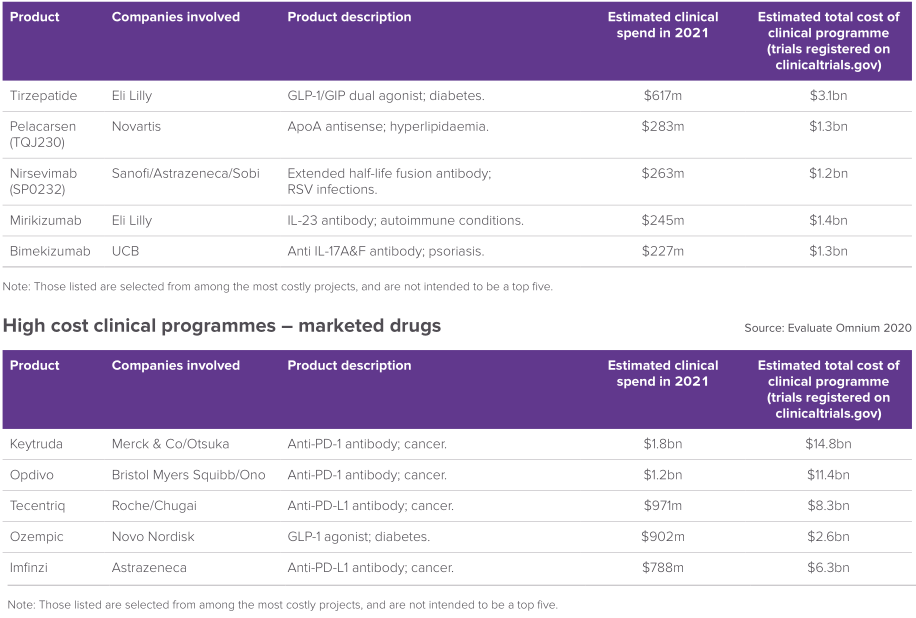The image size is (916, 618).
Task: Click the Bristol Myers Squibb/Ono company cell
Action: click(x=189, y=475)
